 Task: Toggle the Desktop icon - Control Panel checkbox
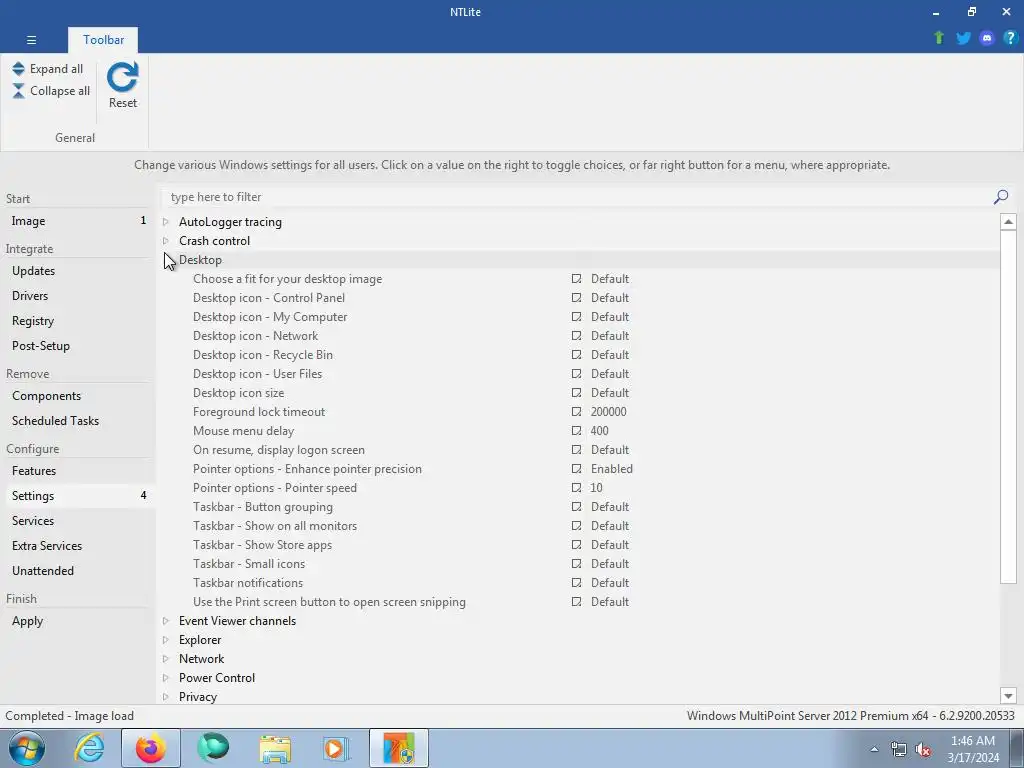point(576,298)
